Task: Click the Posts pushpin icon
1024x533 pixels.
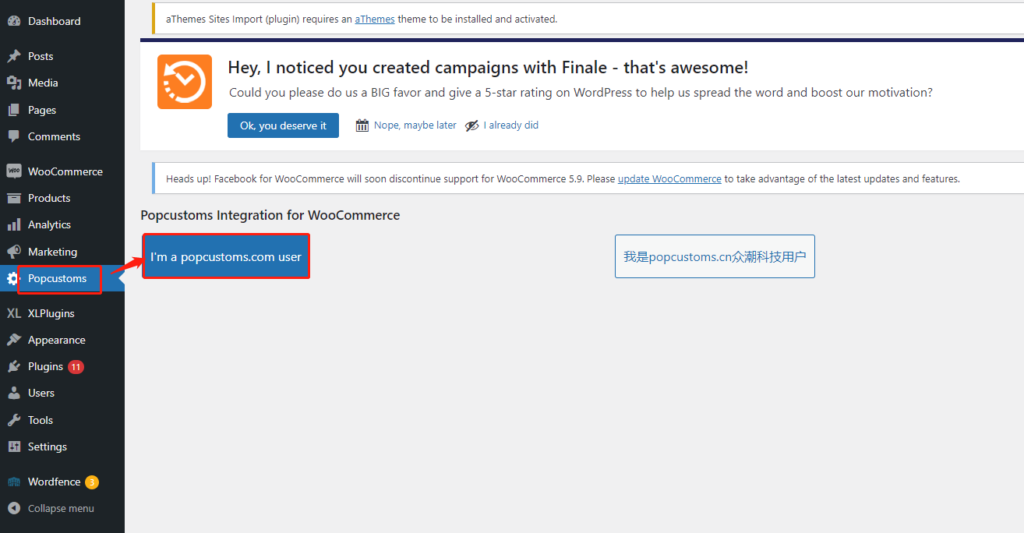Action: (14, 56)
